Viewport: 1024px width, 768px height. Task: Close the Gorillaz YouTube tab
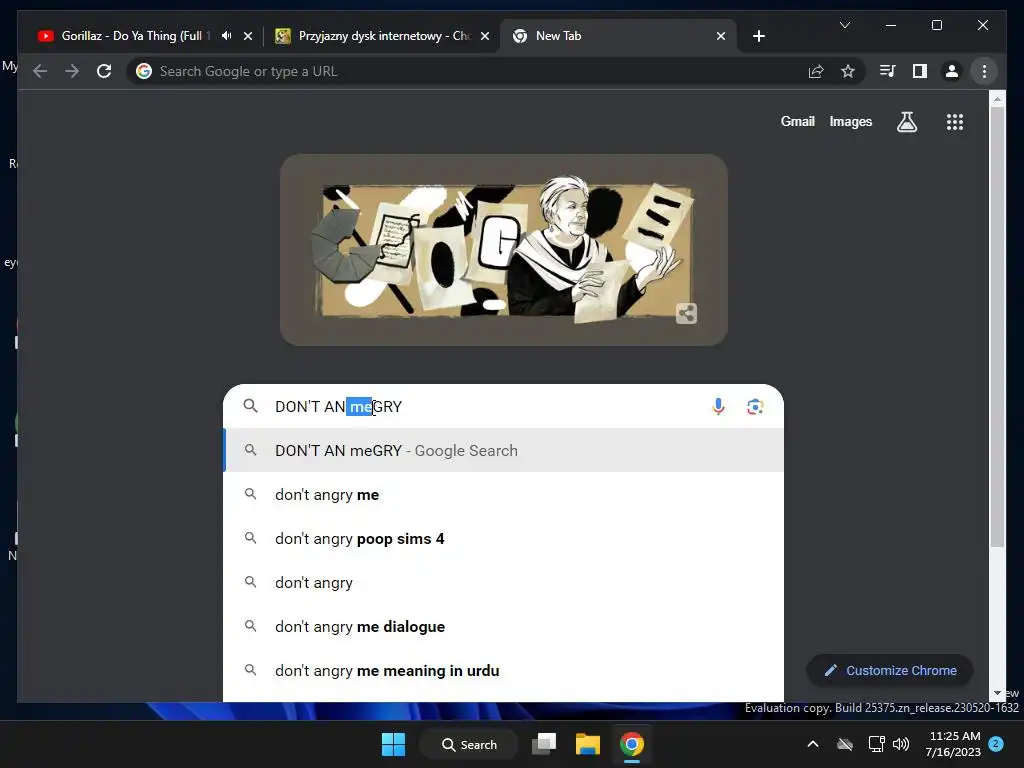point(248,36)
